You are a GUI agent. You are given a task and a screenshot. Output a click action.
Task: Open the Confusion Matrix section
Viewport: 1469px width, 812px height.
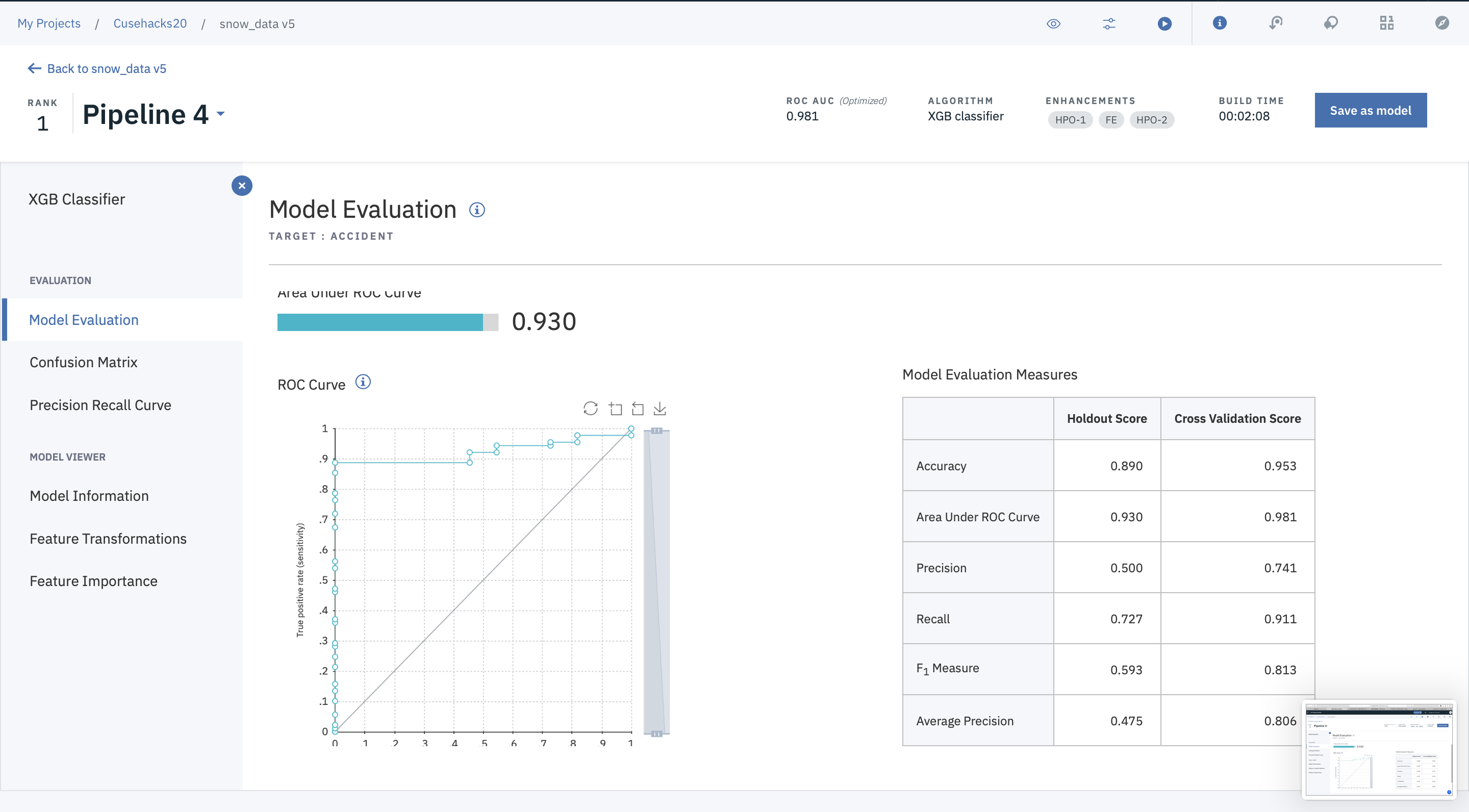tap(83, 362)
